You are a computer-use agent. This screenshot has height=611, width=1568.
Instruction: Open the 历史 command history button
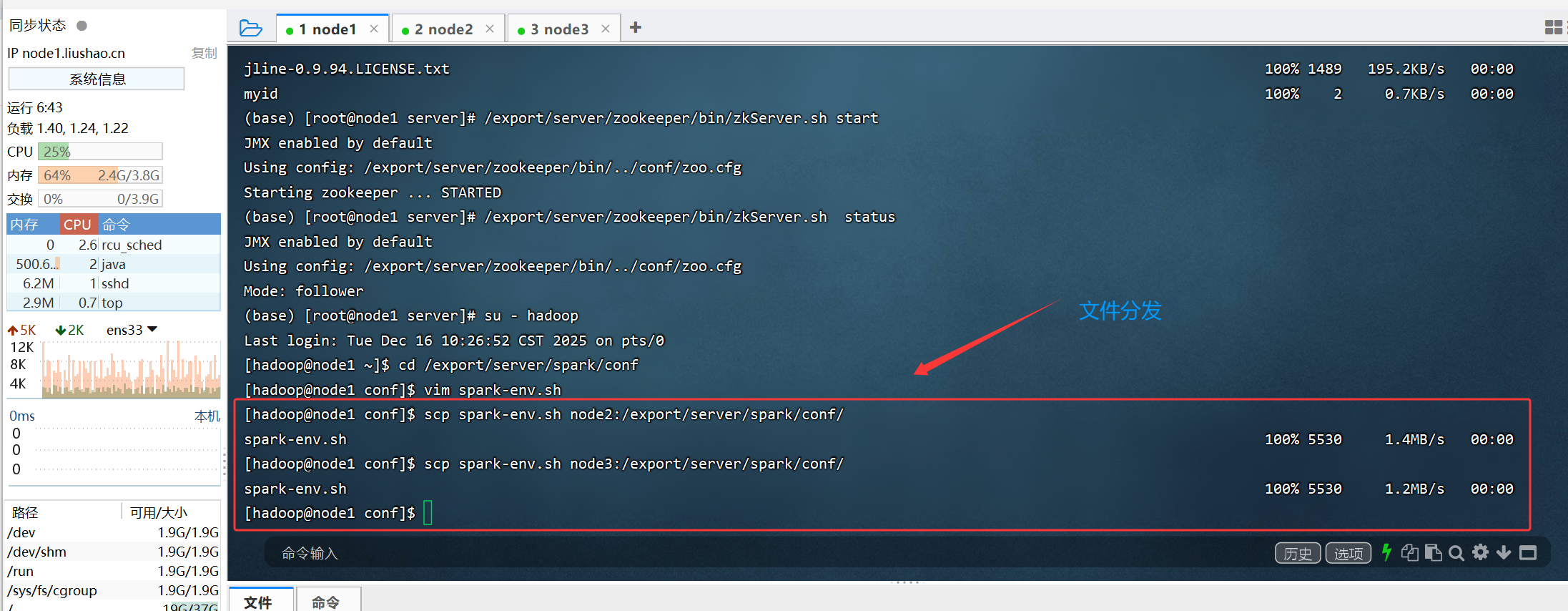(x=1298, y=553)
